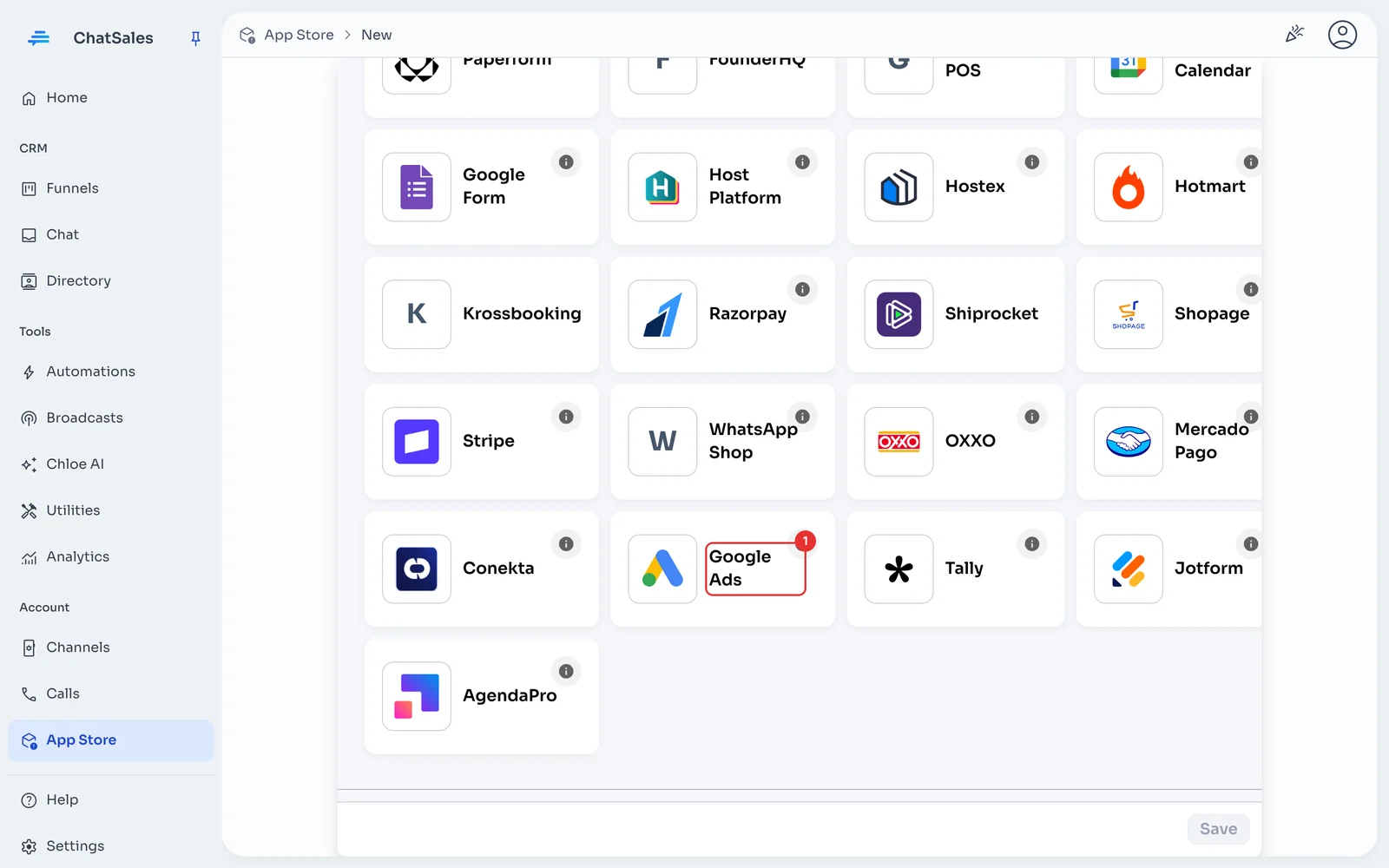Image resolution: width=1389 pixels, height=868 pixels.
Task: Open the Hostex app icon
Action: (899, 187)
